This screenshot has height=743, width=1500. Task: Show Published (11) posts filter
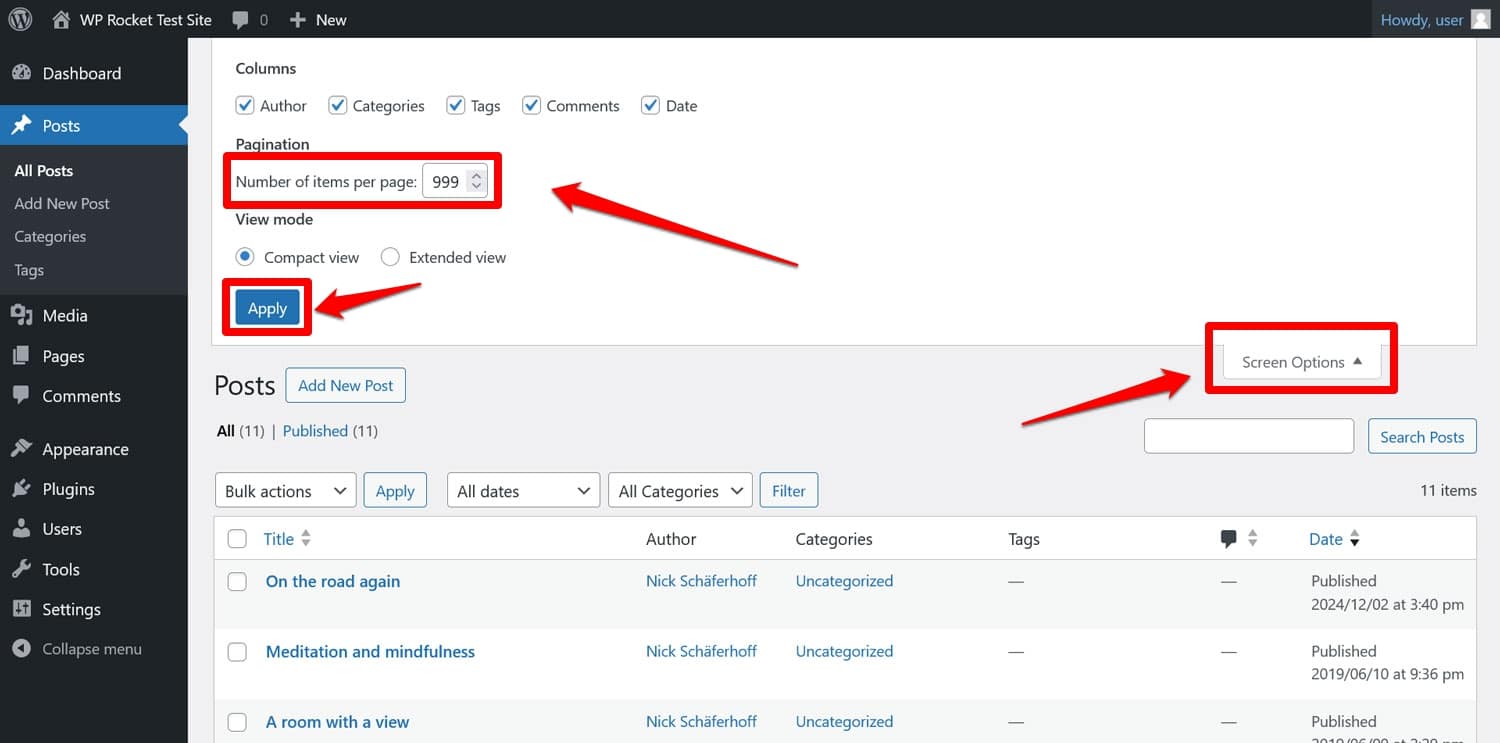[x=330, y=431]
